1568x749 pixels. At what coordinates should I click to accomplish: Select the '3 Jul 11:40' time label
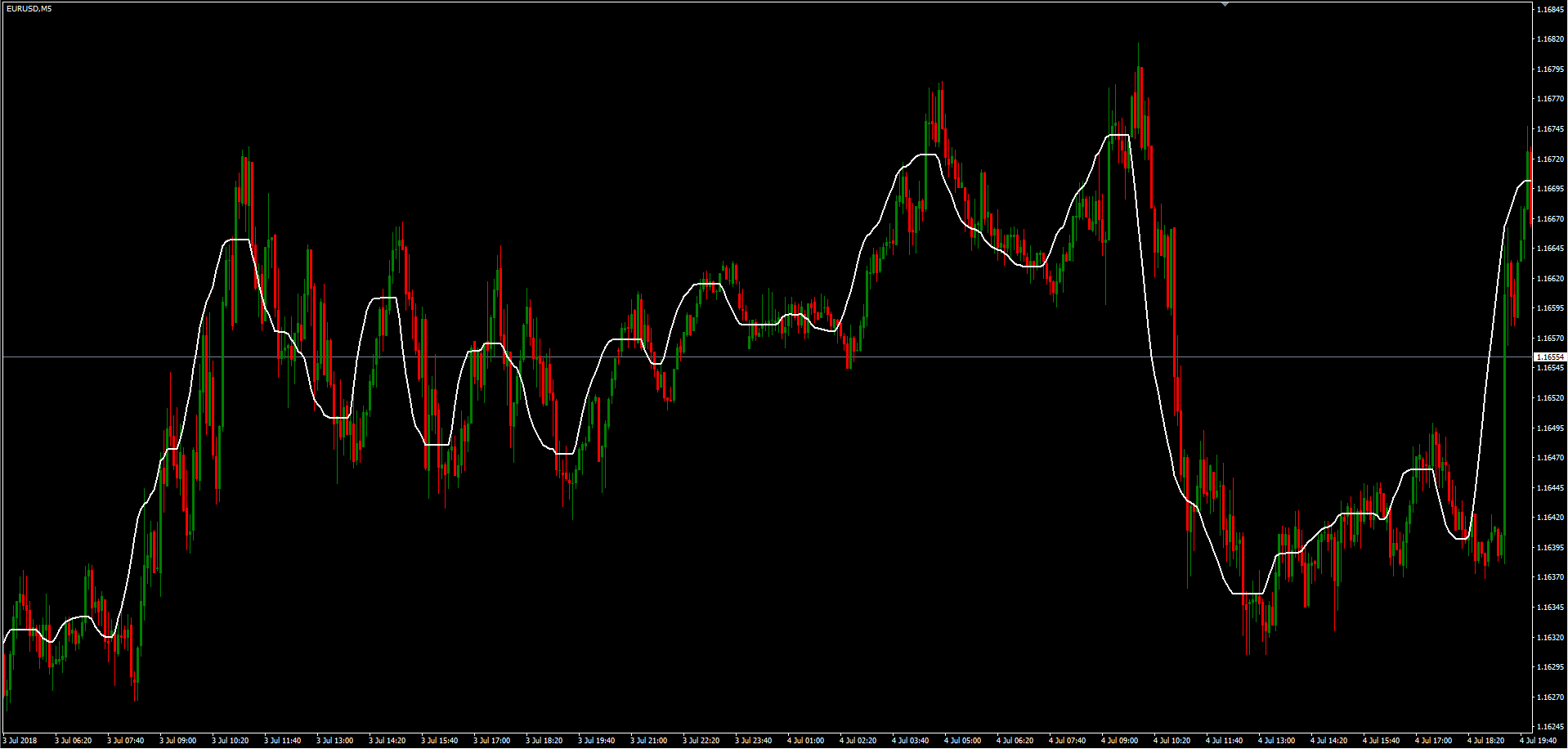point(282,741)
